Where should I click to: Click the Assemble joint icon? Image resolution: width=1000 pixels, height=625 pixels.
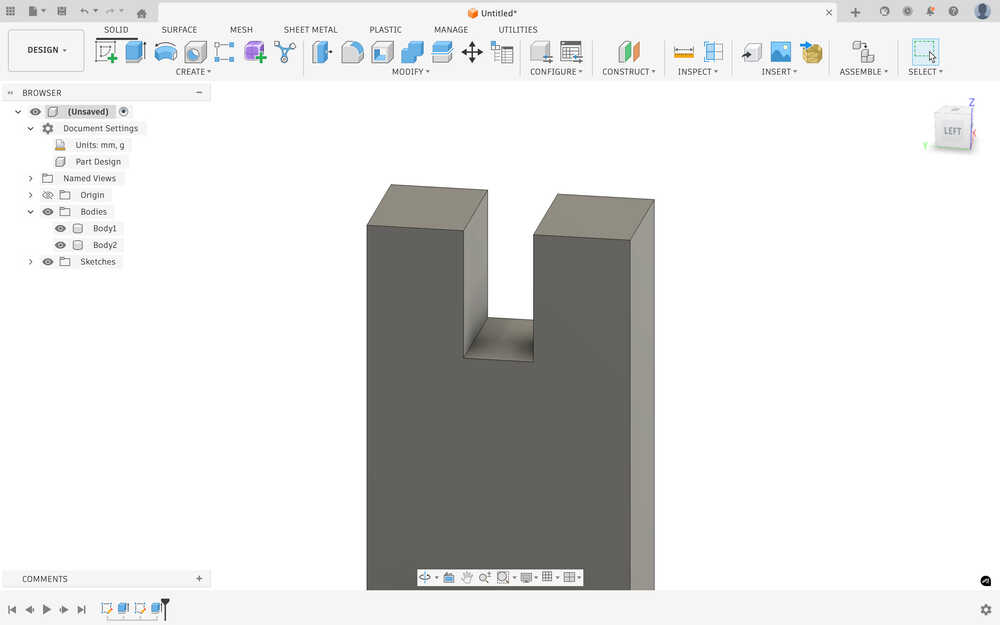(864, 52)
